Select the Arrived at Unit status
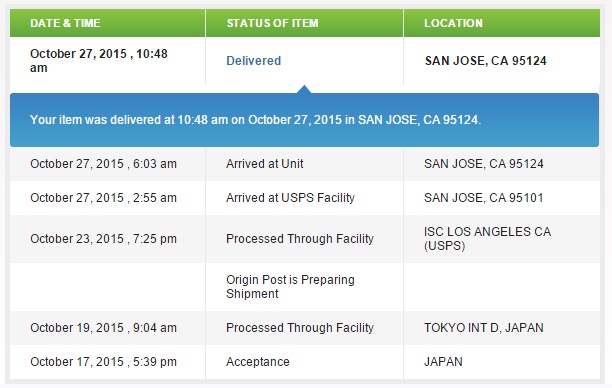 265,164
